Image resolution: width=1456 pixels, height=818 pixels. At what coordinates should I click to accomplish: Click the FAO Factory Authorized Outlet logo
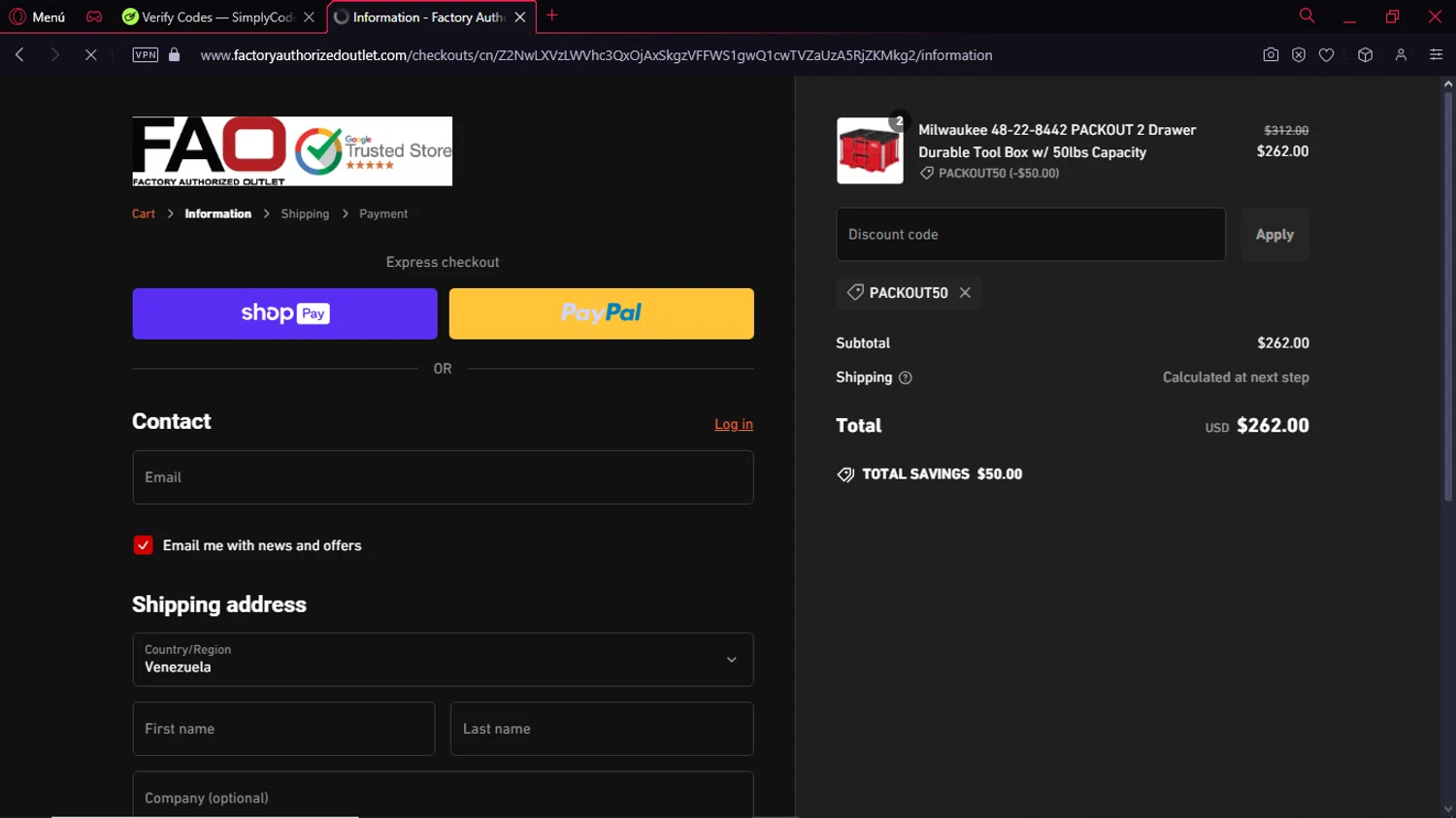tap(292, 151)
